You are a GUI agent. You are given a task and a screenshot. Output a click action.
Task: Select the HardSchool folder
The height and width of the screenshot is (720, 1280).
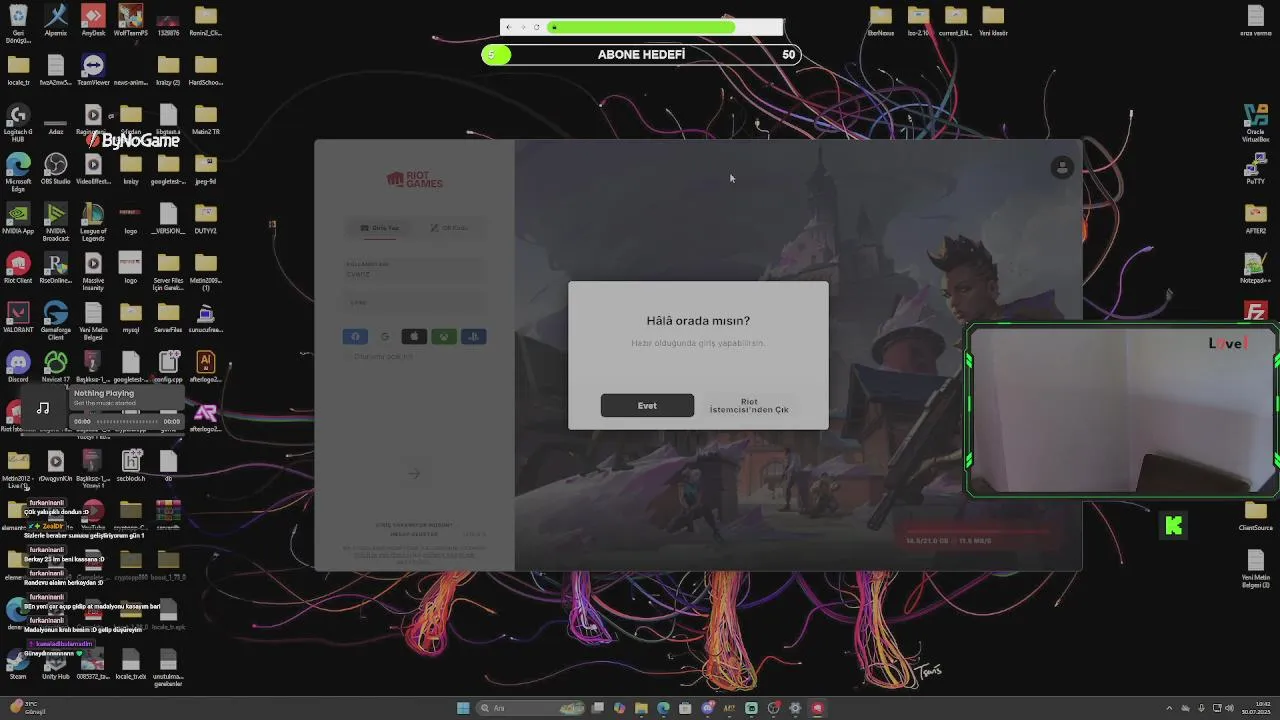pyautogui.click(x=205, y=70)
